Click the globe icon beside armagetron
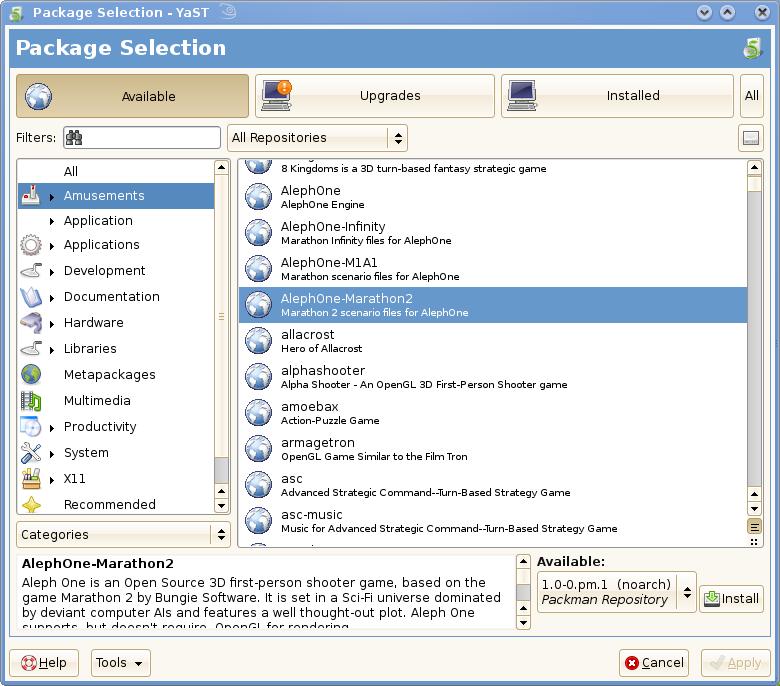Screen dimensions: 780x686 coord(259,448)
